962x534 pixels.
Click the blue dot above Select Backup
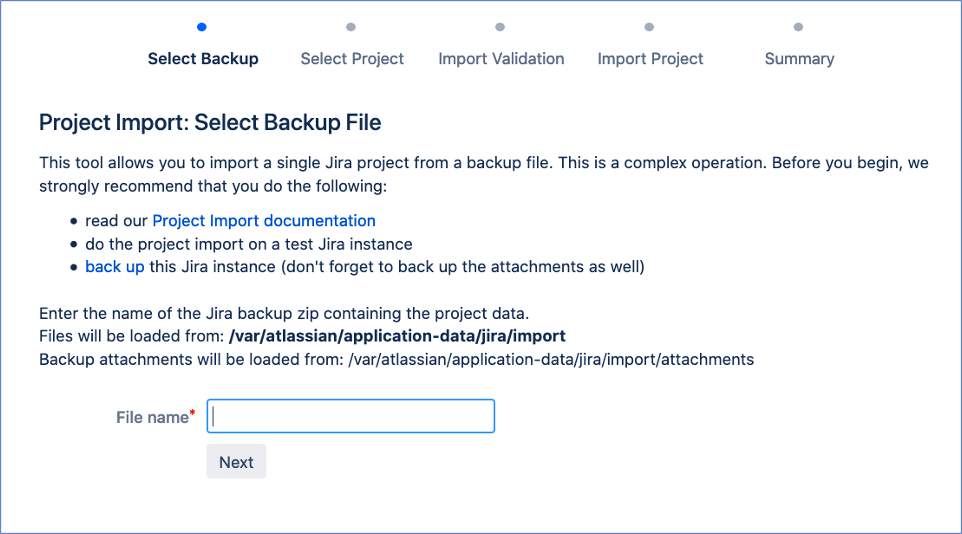(x=202, y=27)
